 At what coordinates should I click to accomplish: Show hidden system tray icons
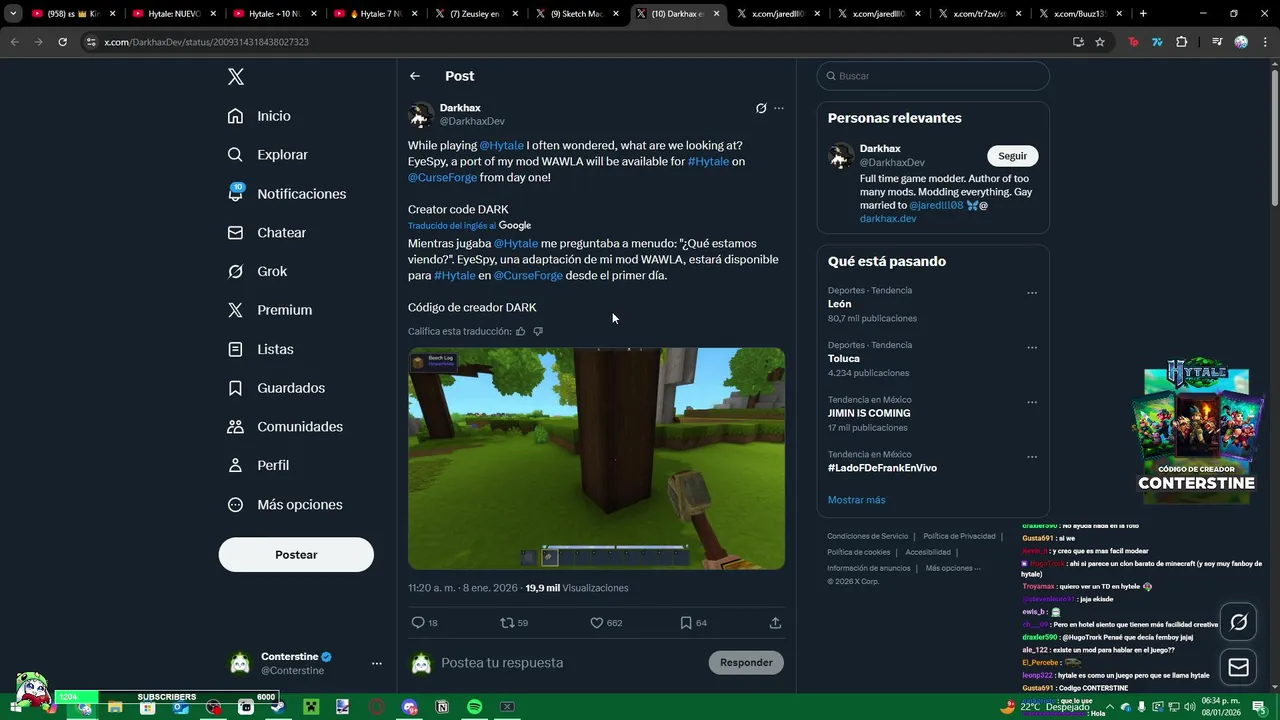coord(1108,707)
